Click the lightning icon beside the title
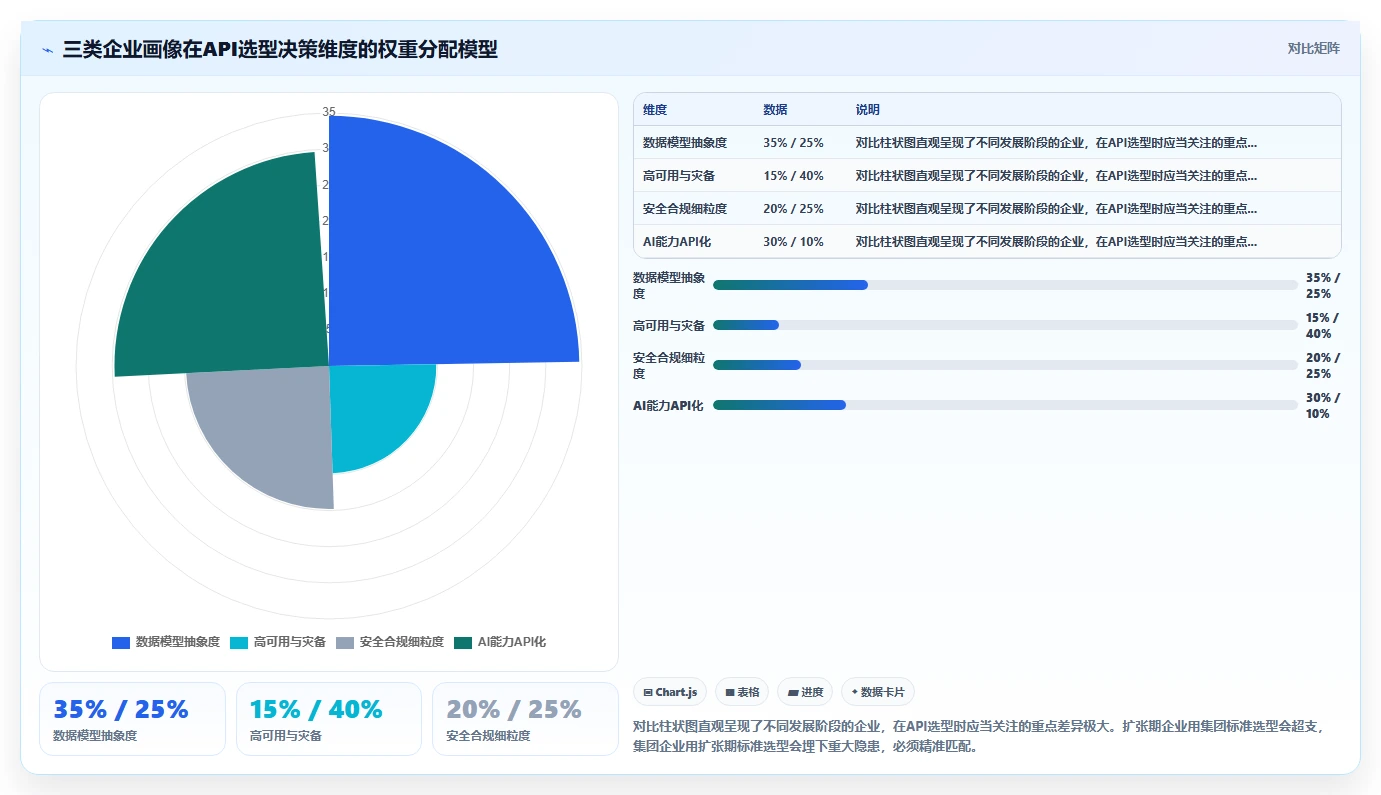This screenshot has width=1381, height=795. [47, 49]
